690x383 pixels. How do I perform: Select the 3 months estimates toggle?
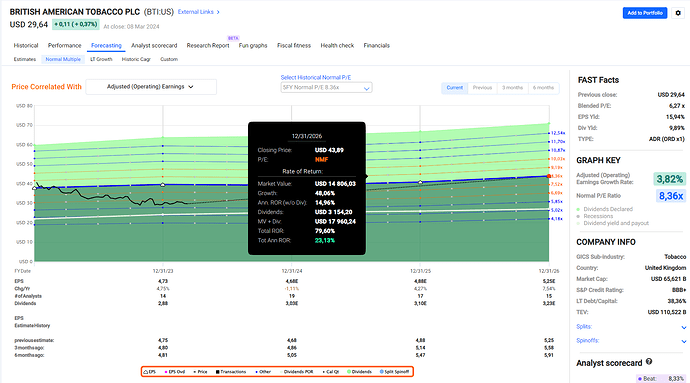[x=512, y=88]
